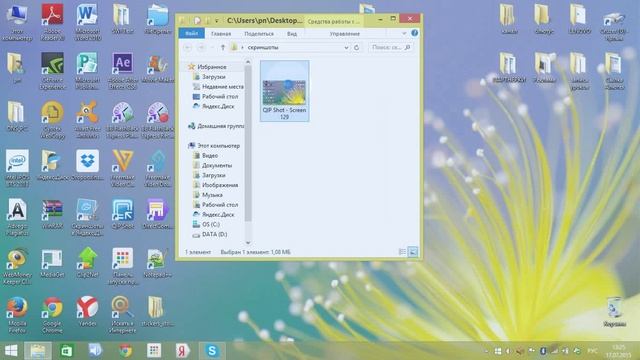
Task: Click Chrome icon on the taskbar
Action: [x=126, y=351]
